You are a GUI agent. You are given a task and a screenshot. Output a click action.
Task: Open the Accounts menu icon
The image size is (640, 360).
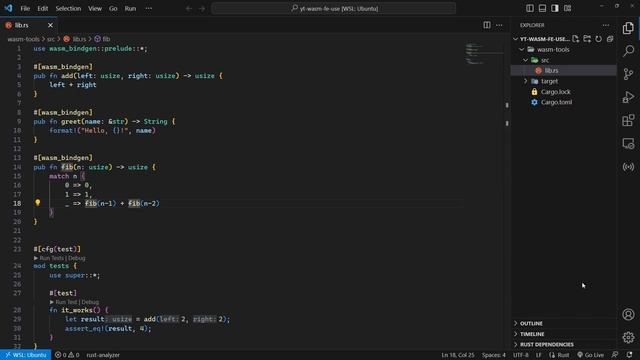628,314
